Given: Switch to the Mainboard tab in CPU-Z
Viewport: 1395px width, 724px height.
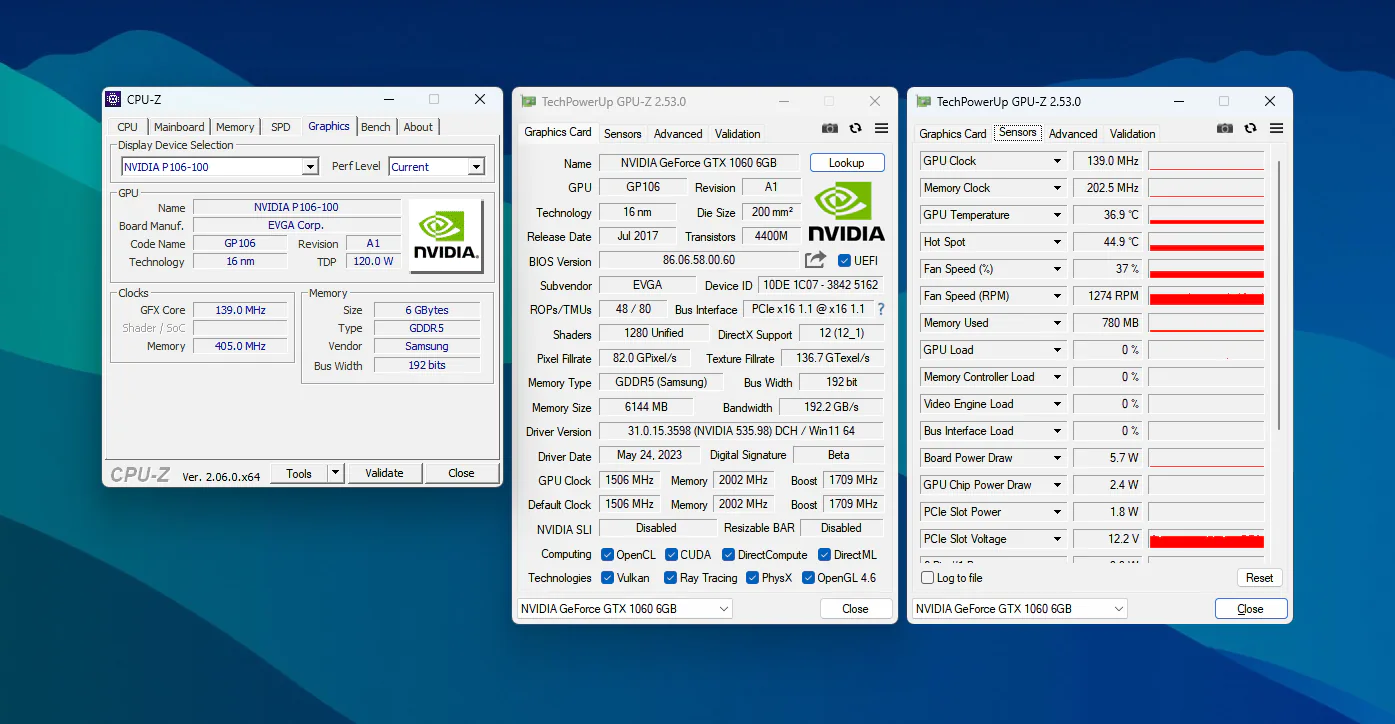Looking at the screenshot, I should (179, 127).
